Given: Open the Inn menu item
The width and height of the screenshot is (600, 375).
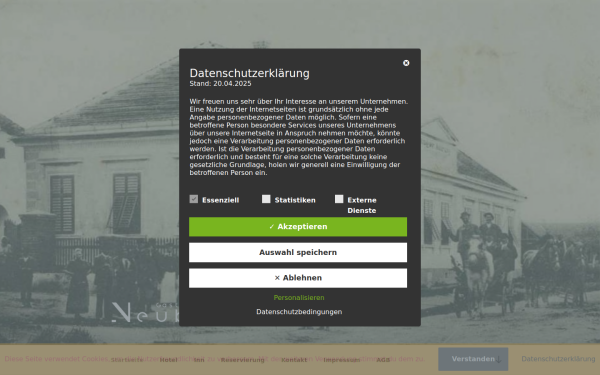Looking at the screenshot, I should pos(199,360).
